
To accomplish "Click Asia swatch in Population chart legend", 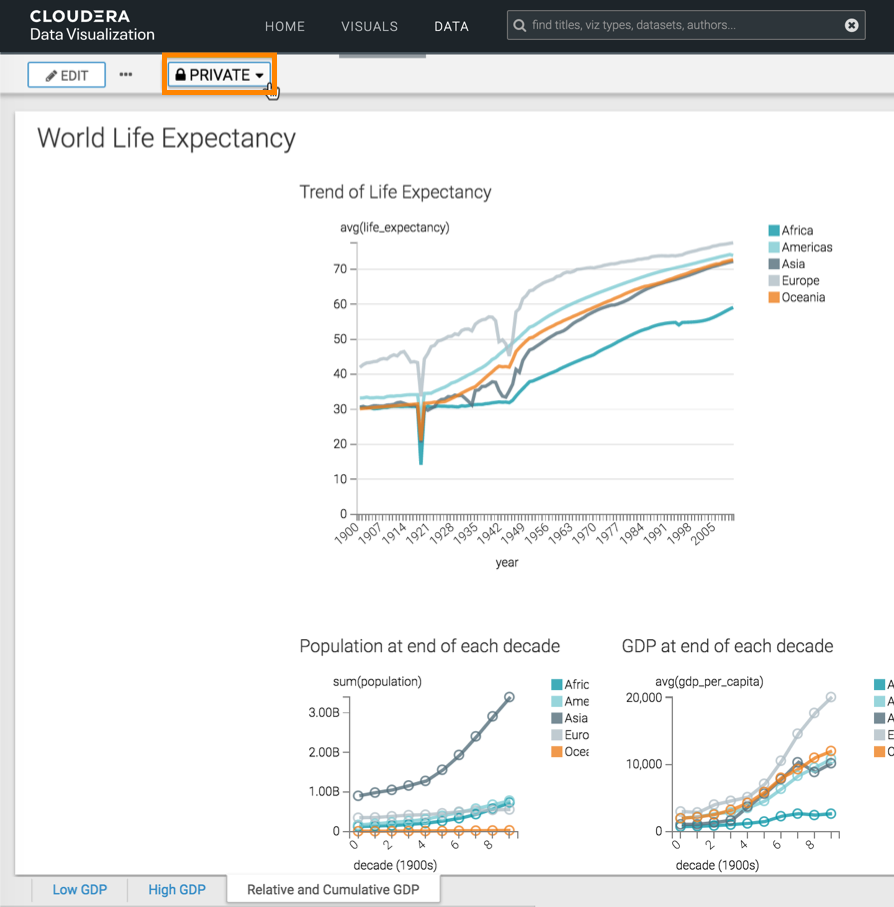I will tap(557, 718).
